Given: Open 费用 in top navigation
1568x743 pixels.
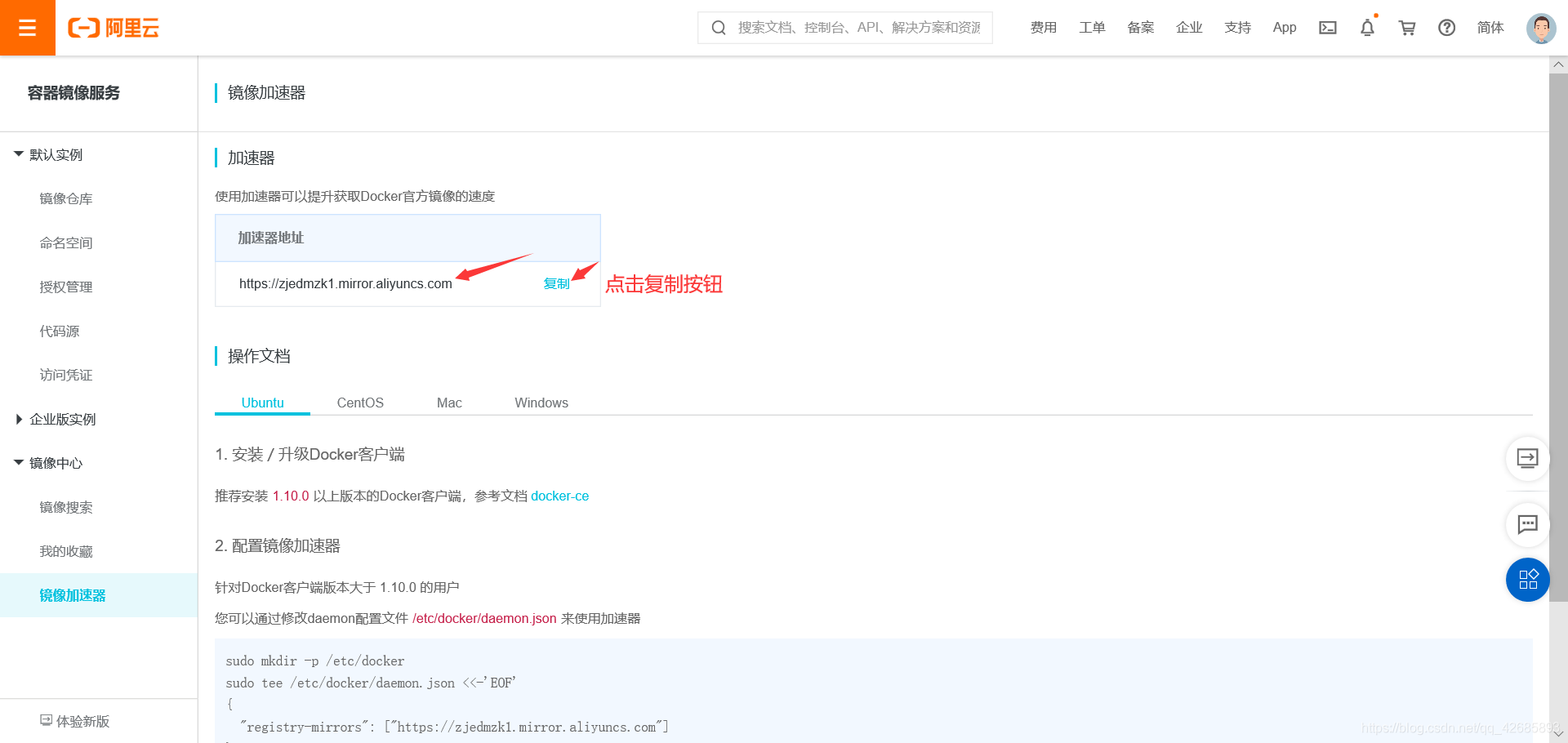Looking at the screenshot, I should point(1043,28).
